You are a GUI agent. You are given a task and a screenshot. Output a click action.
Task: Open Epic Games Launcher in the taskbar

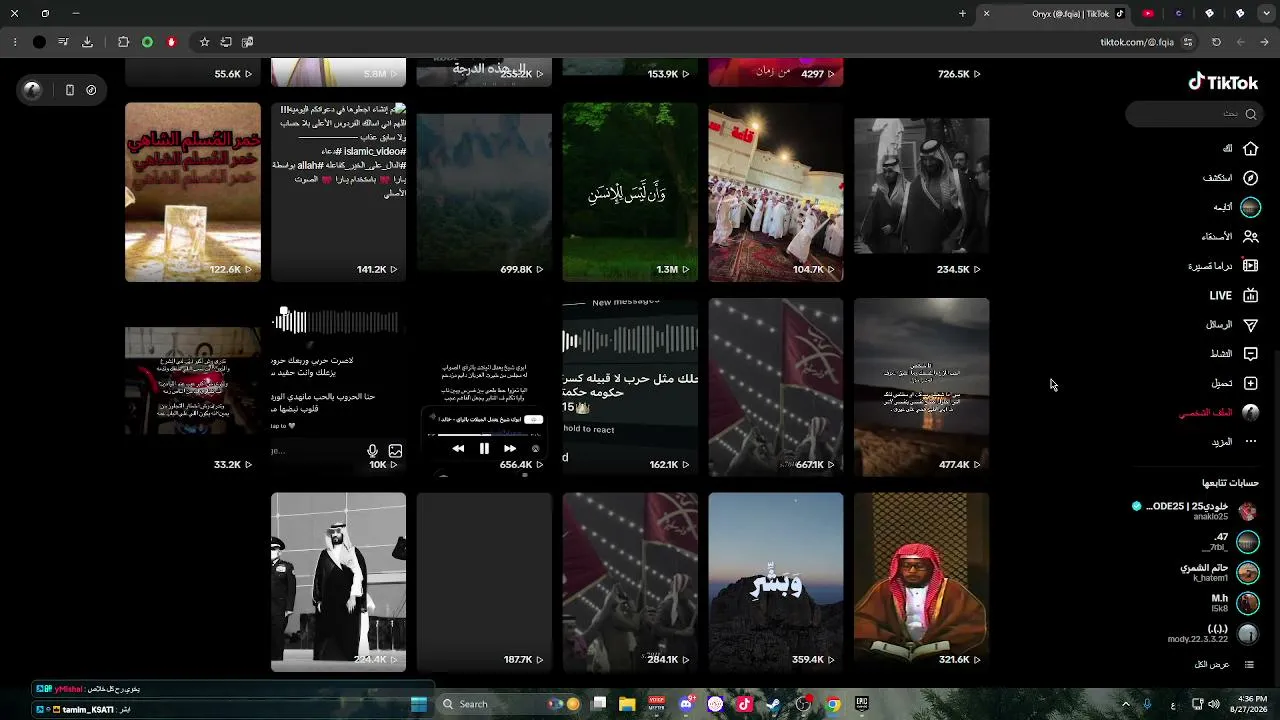[x=861, y=704]
